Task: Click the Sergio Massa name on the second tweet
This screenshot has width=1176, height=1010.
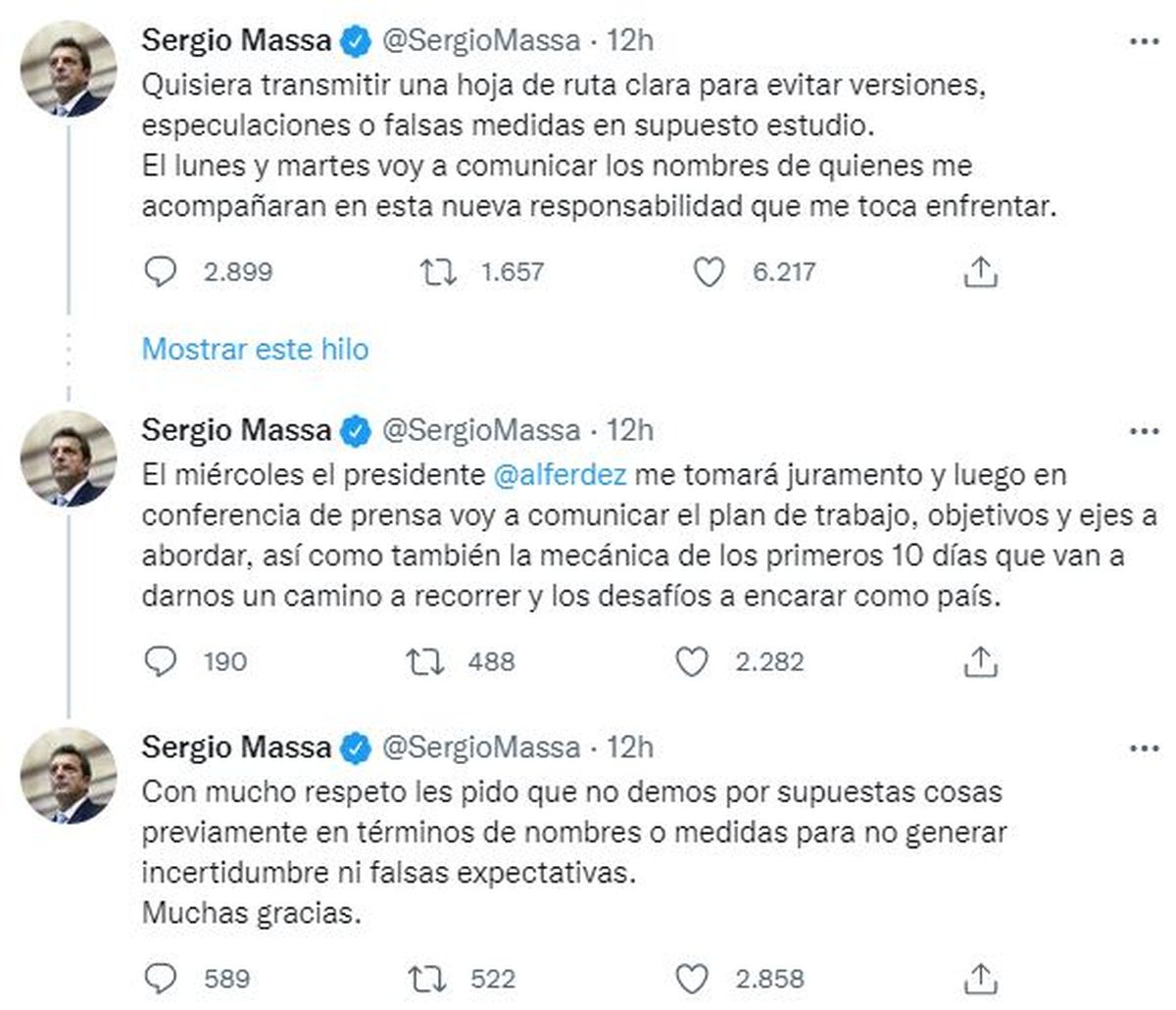Action: pyautogui.click(x=236, y=430)
